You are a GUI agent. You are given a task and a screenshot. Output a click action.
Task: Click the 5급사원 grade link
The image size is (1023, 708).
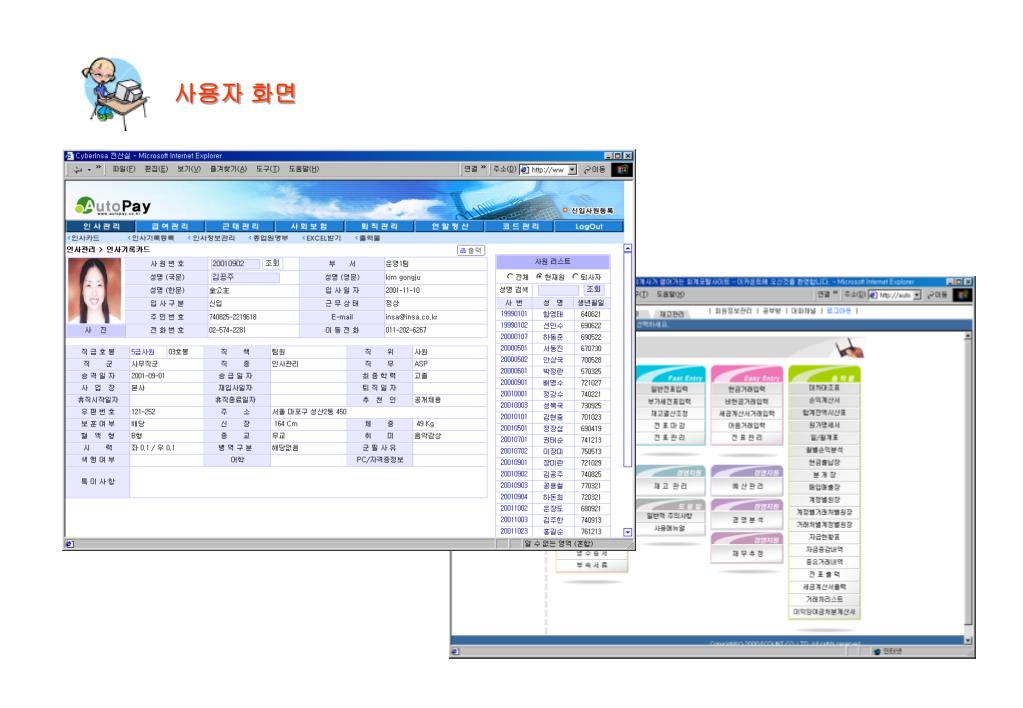tap(143, 352)
